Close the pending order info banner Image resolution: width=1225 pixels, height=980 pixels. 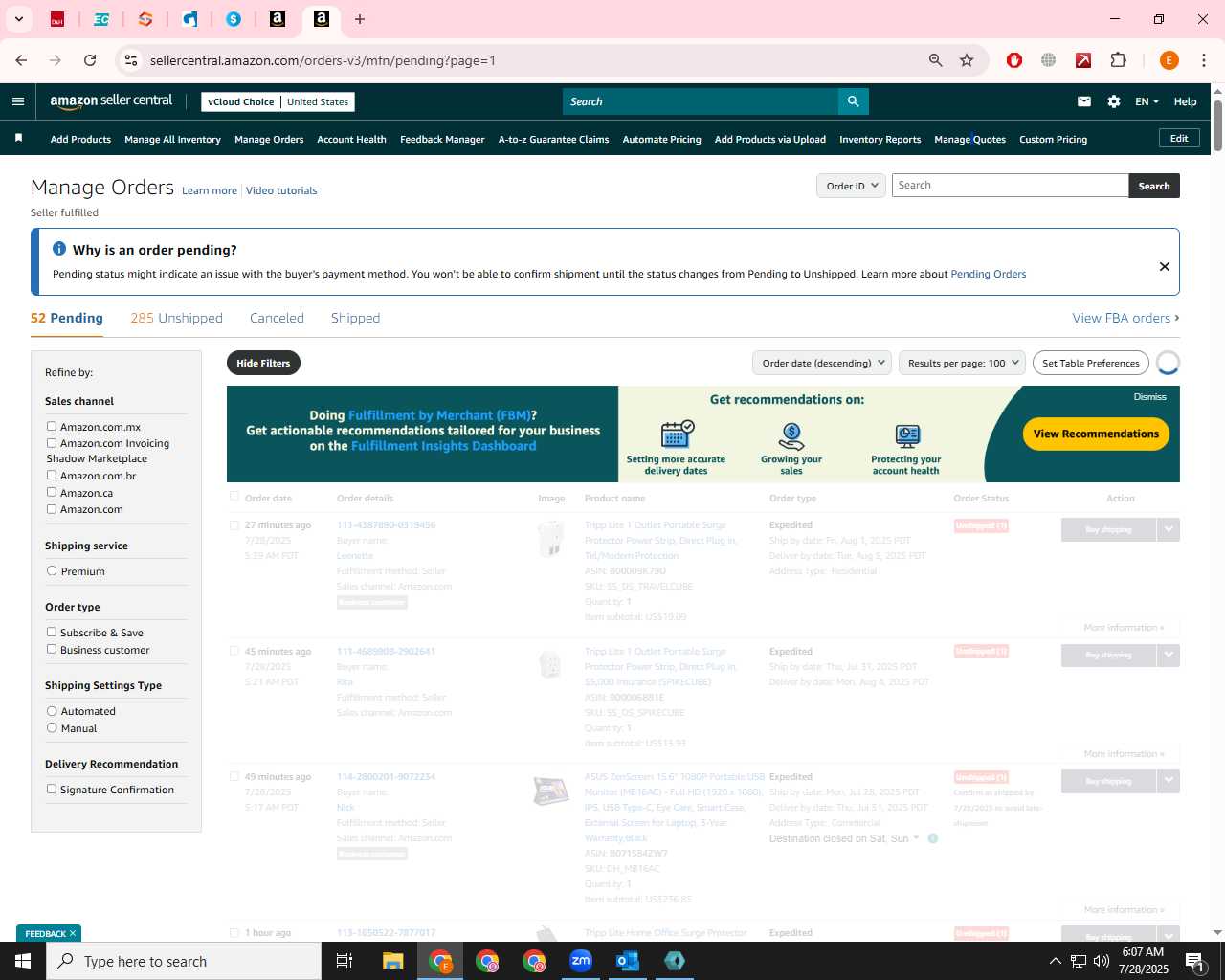[1165, 266]
